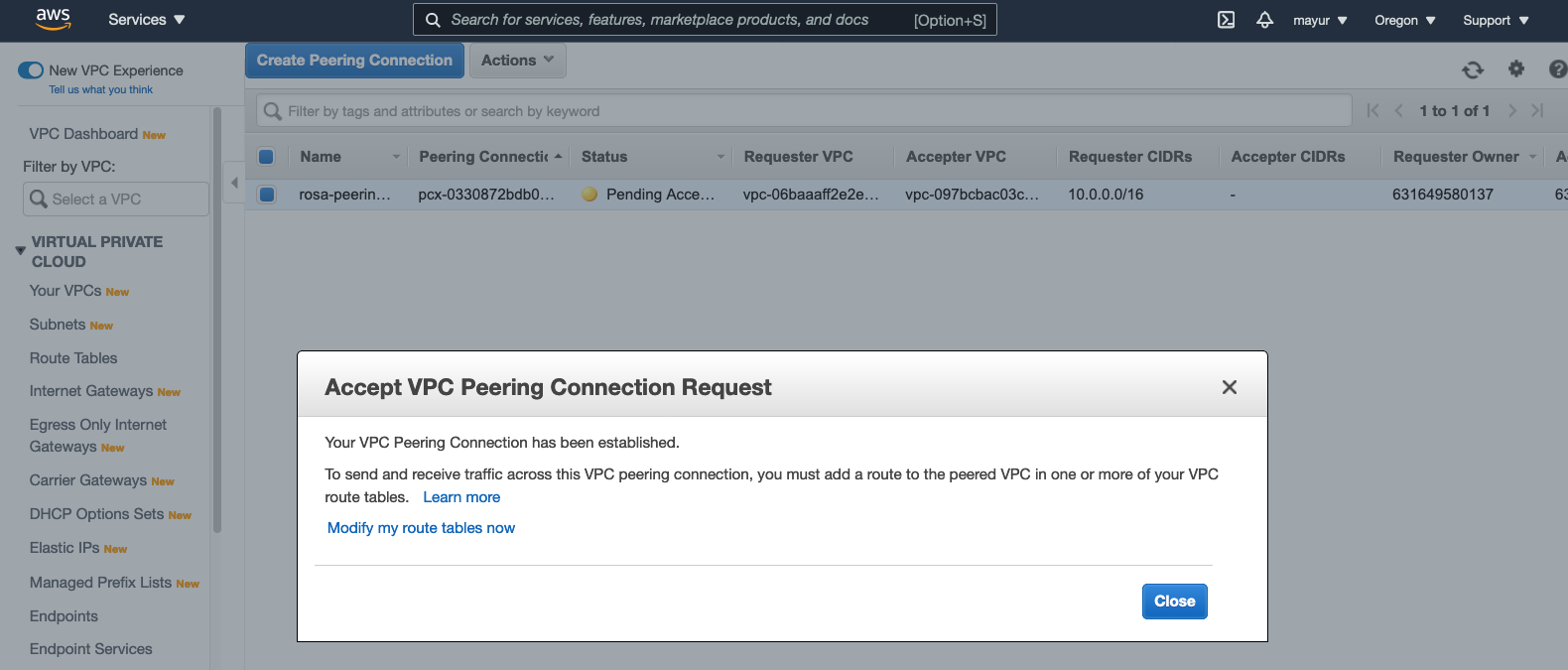This screenshot has height=670, width=1568.
Task: Collapse the Virtual Private Cloud section
Action: coord(20,251)
